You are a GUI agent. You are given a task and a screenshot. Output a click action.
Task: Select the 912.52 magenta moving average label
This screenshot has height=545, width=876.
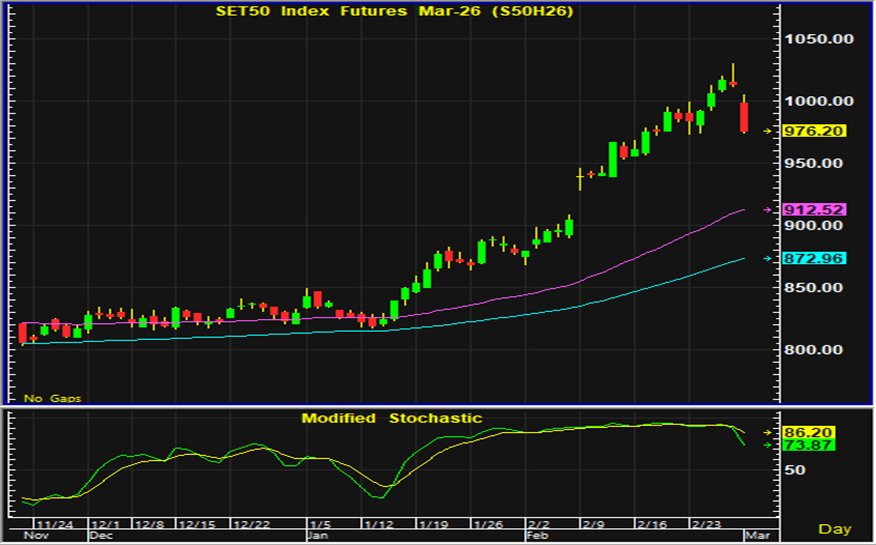(818, 210)
